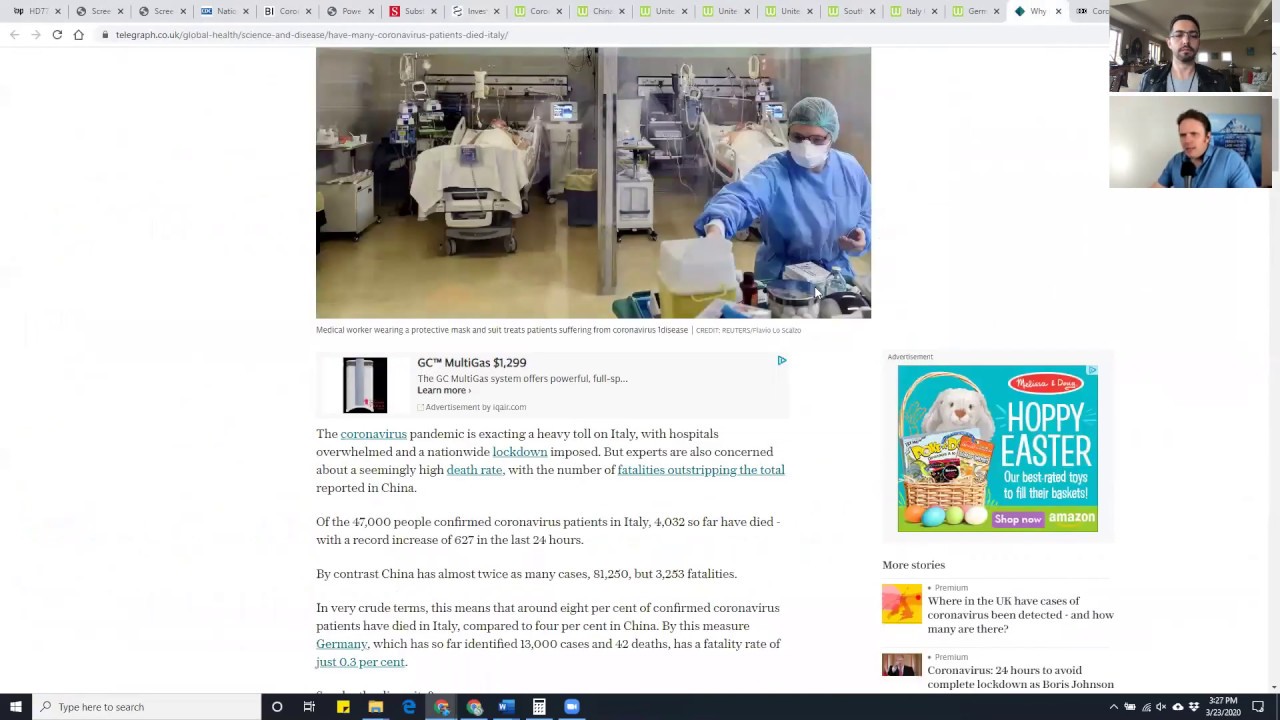Open Dropbox tray icon
The image size is (1280, 720).
click(x=1194, y=707)
